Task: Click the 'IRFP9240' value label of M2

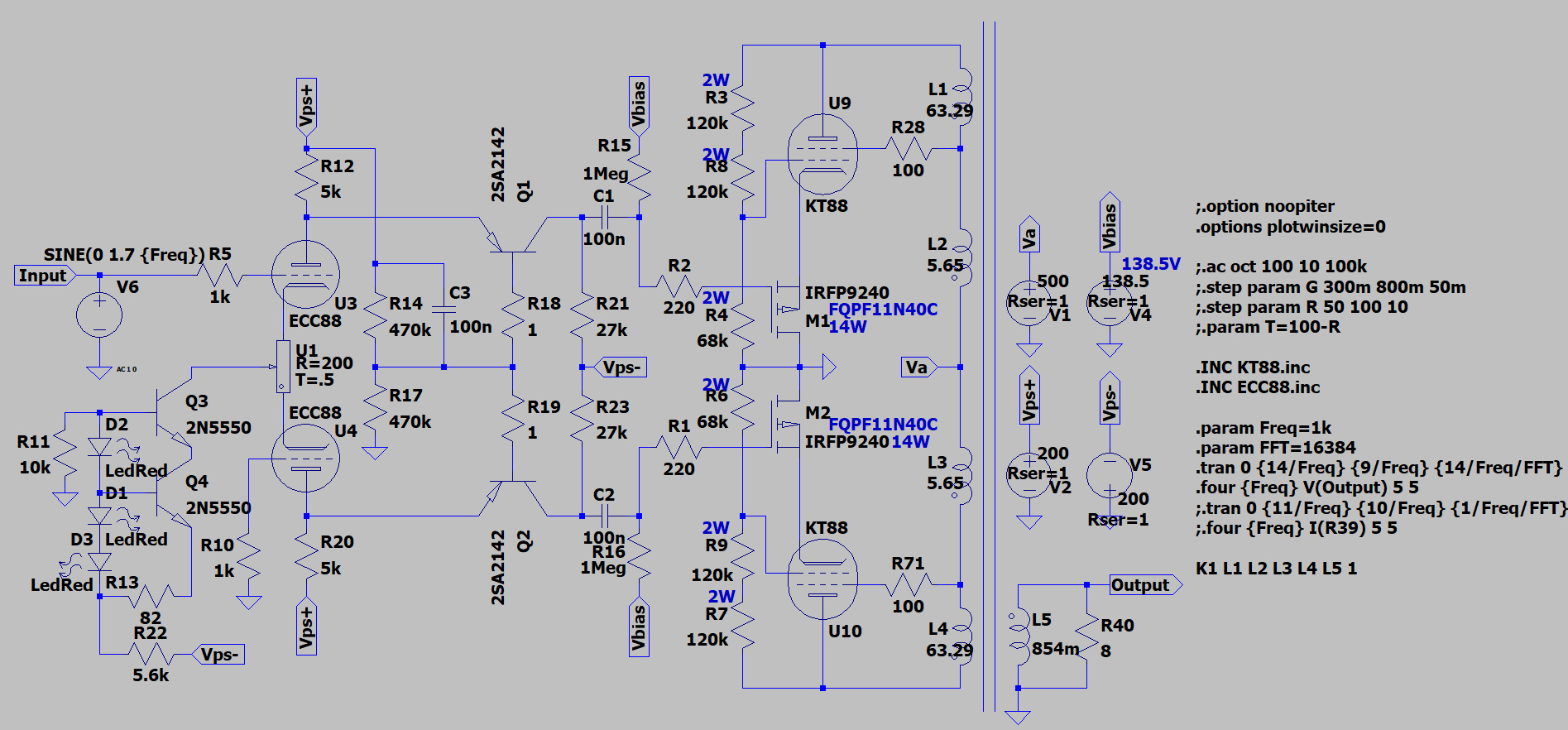Action: (x=846, y=442)
